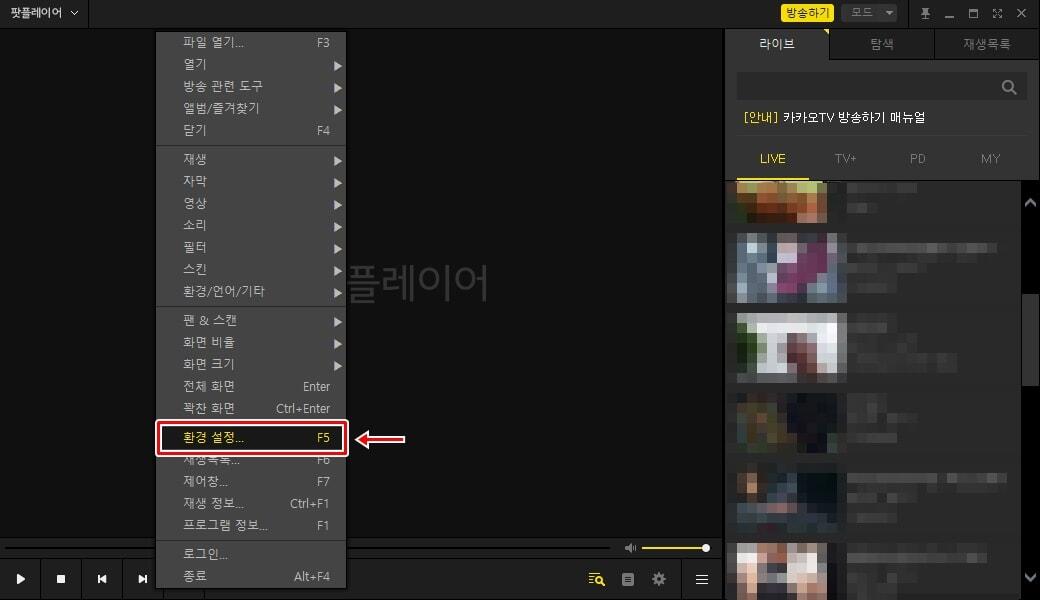Screen dimensions: 1040x600
Task: Click the Stop button
Action: [x=61, y=579]
